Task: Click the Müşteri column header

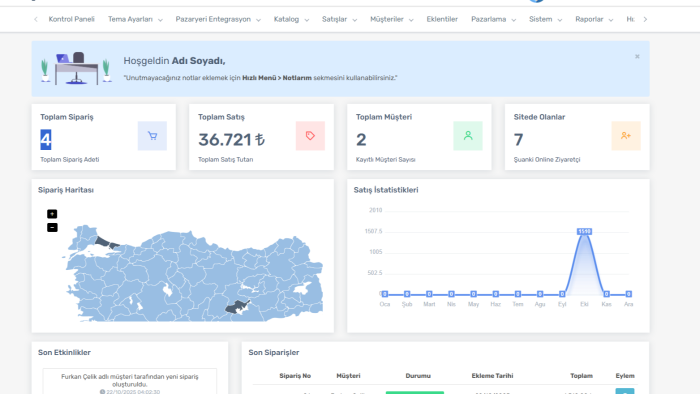Action: tap(348, 376)
